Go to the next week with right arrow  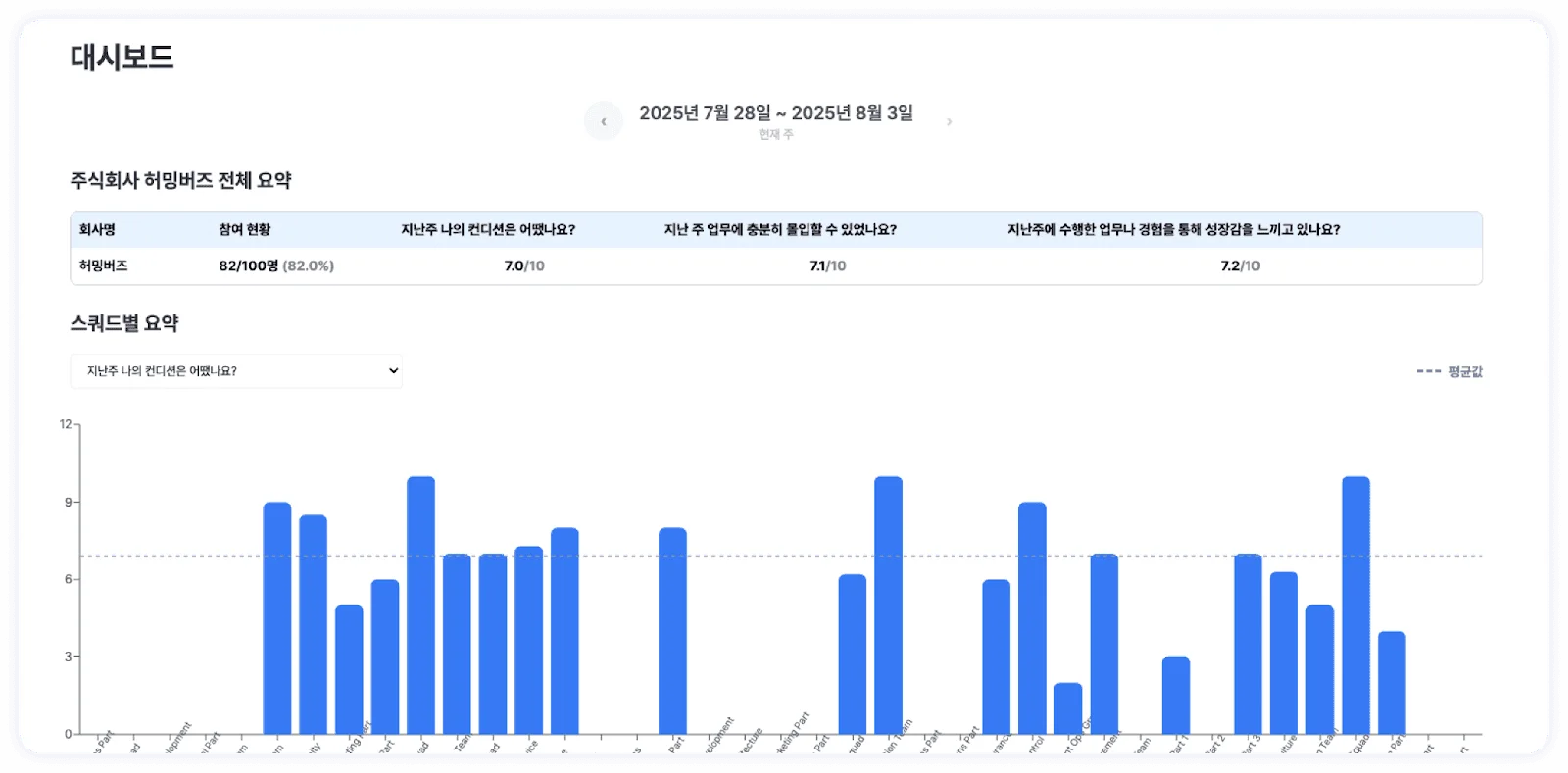(x=949, y=121)
